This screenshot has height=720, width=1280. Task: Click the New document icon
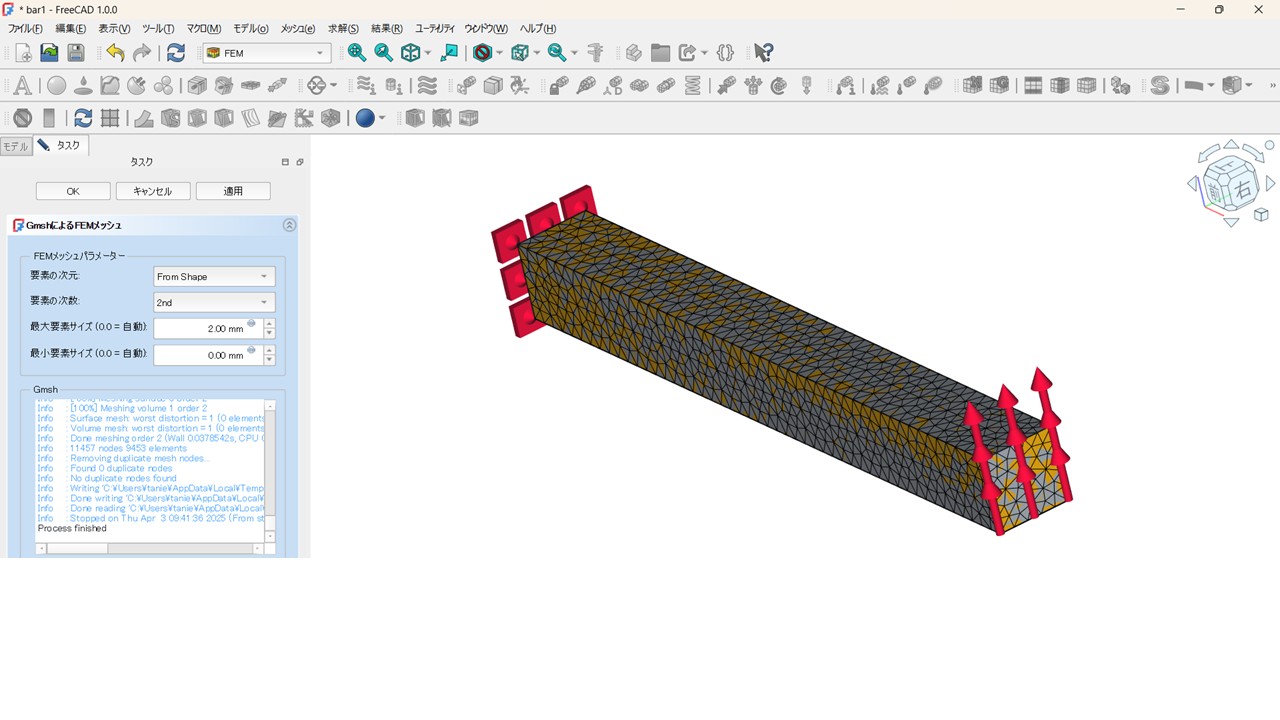coord(22,53)
